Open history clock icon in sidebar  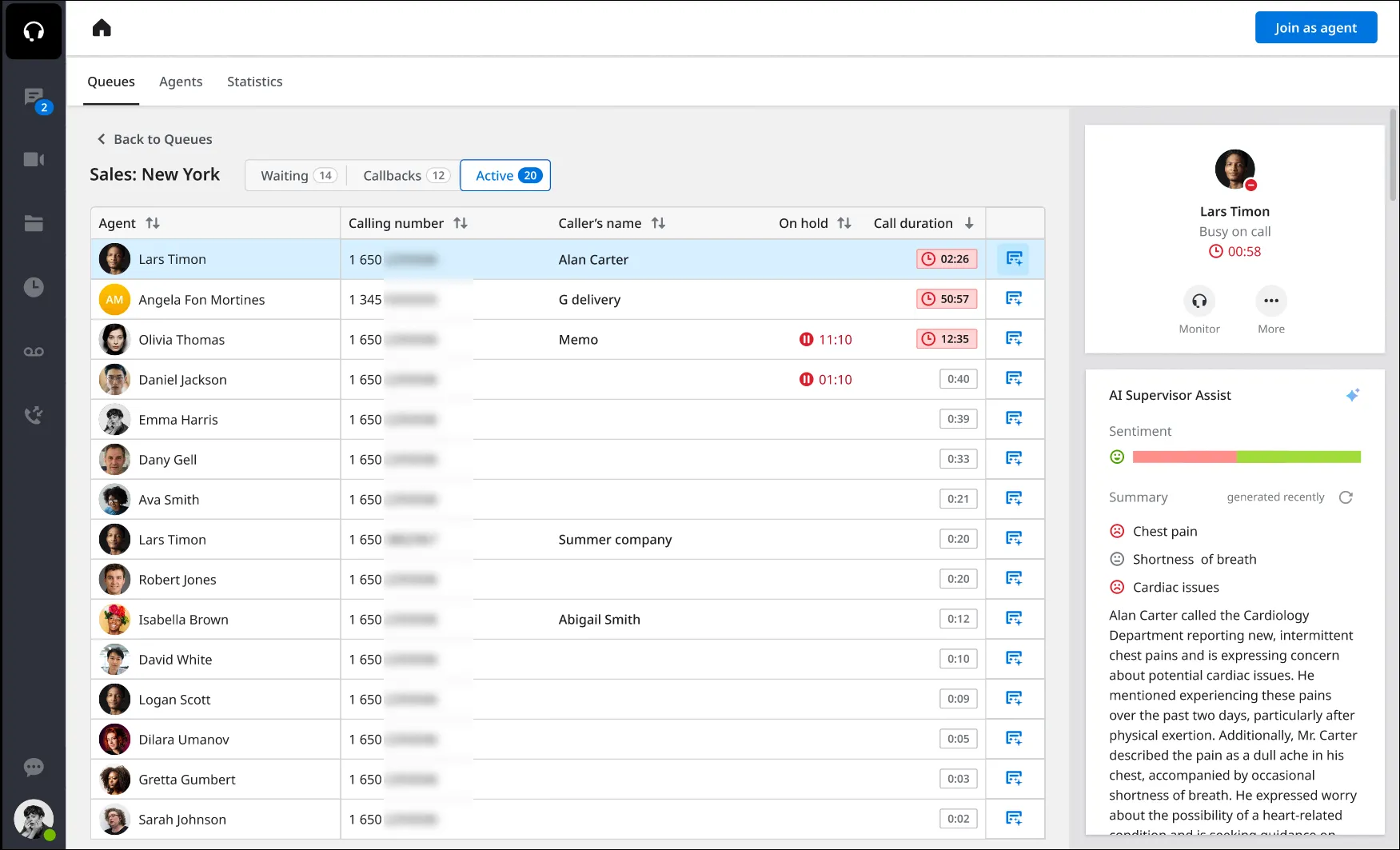[x=34, y=287]
